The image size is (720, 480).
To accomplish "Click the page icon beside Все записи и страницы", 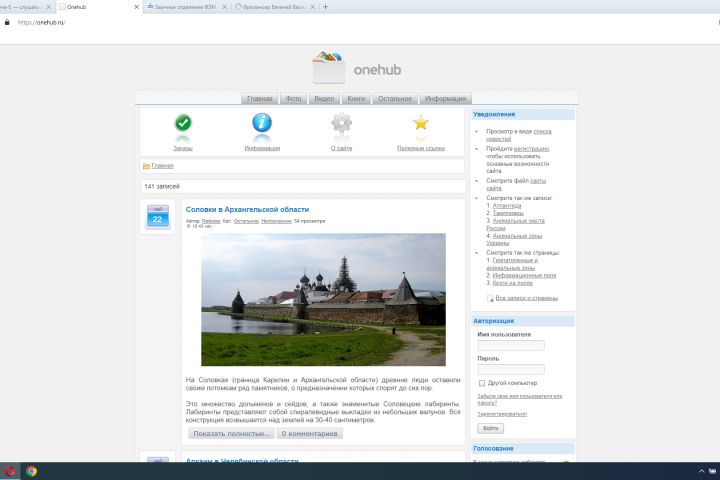I will click(490, 299).
